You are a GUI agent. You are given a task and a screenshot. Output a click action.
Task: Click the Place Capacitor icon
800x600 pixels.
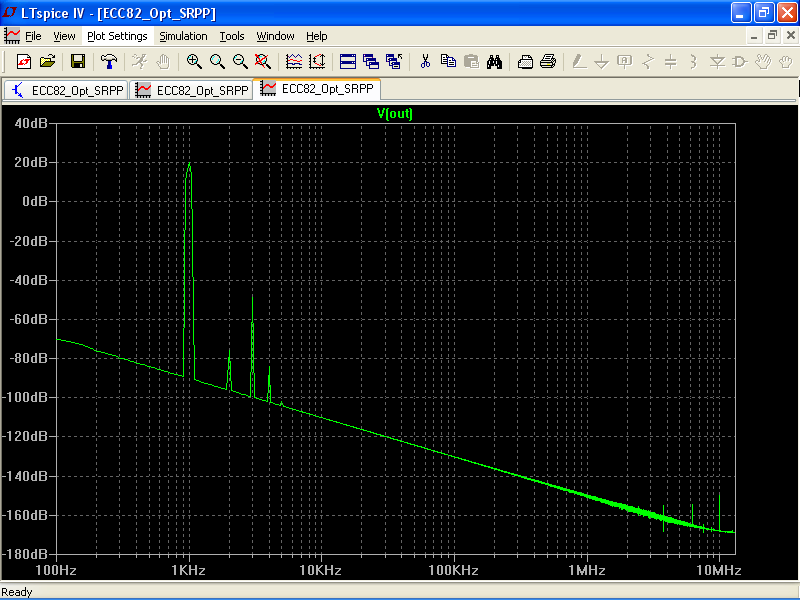pyautogui.click(x=670, y=62)
